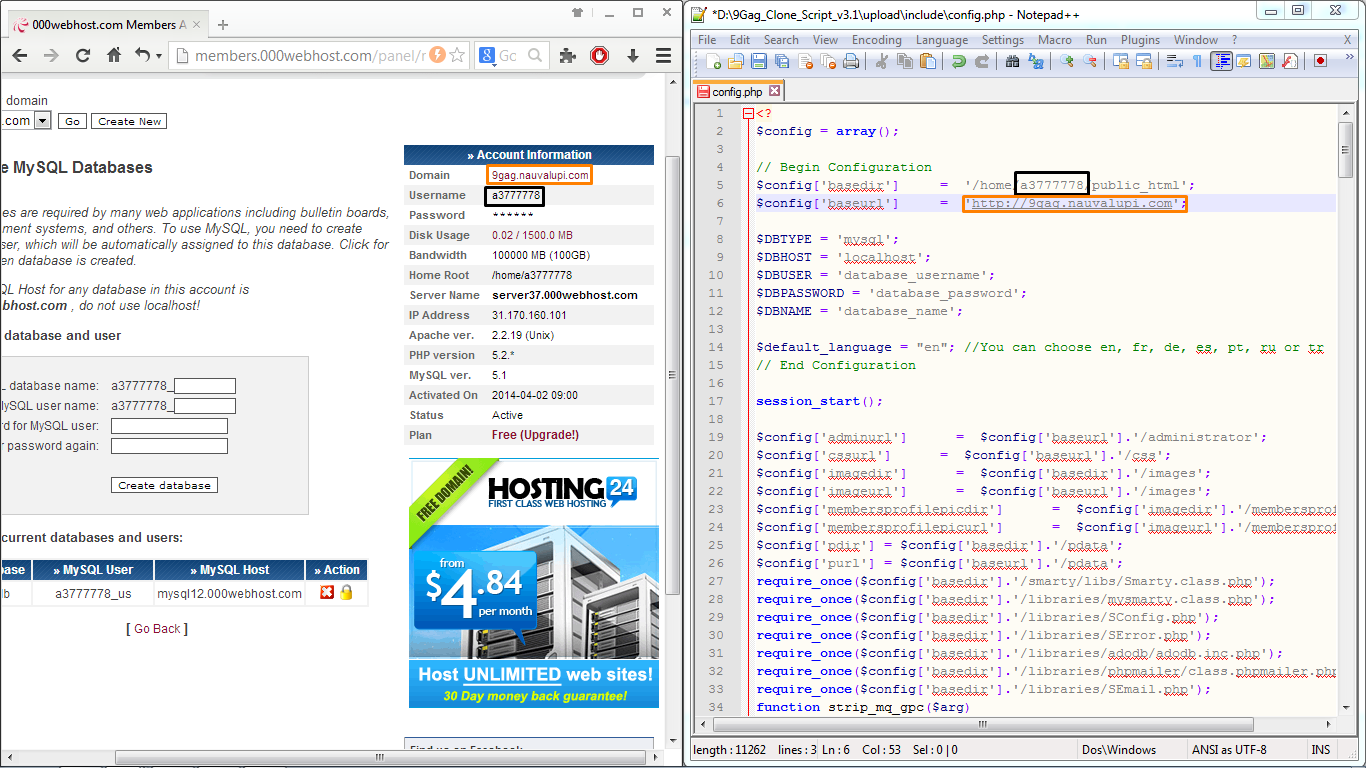
Task: Open the user defined language dialog icon
Action: pos(1244,61)
